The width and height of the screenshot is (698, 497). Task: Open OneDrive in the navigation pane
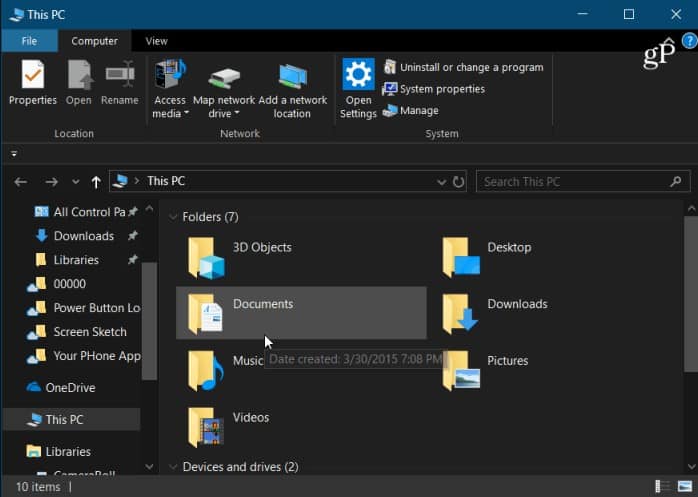(x=61, y=387)
